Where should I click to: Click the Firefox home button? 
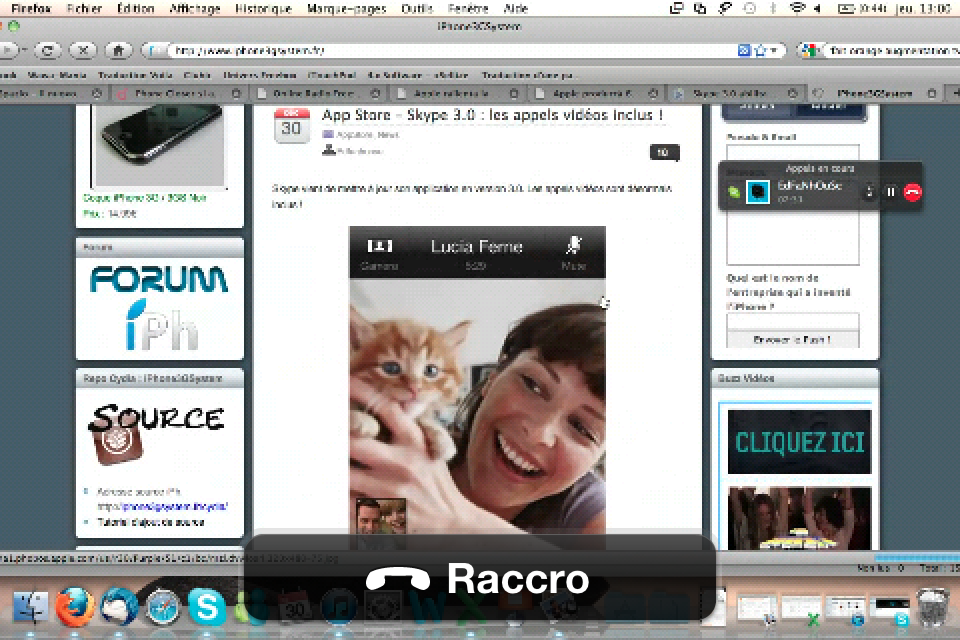(x=118, y=50)
